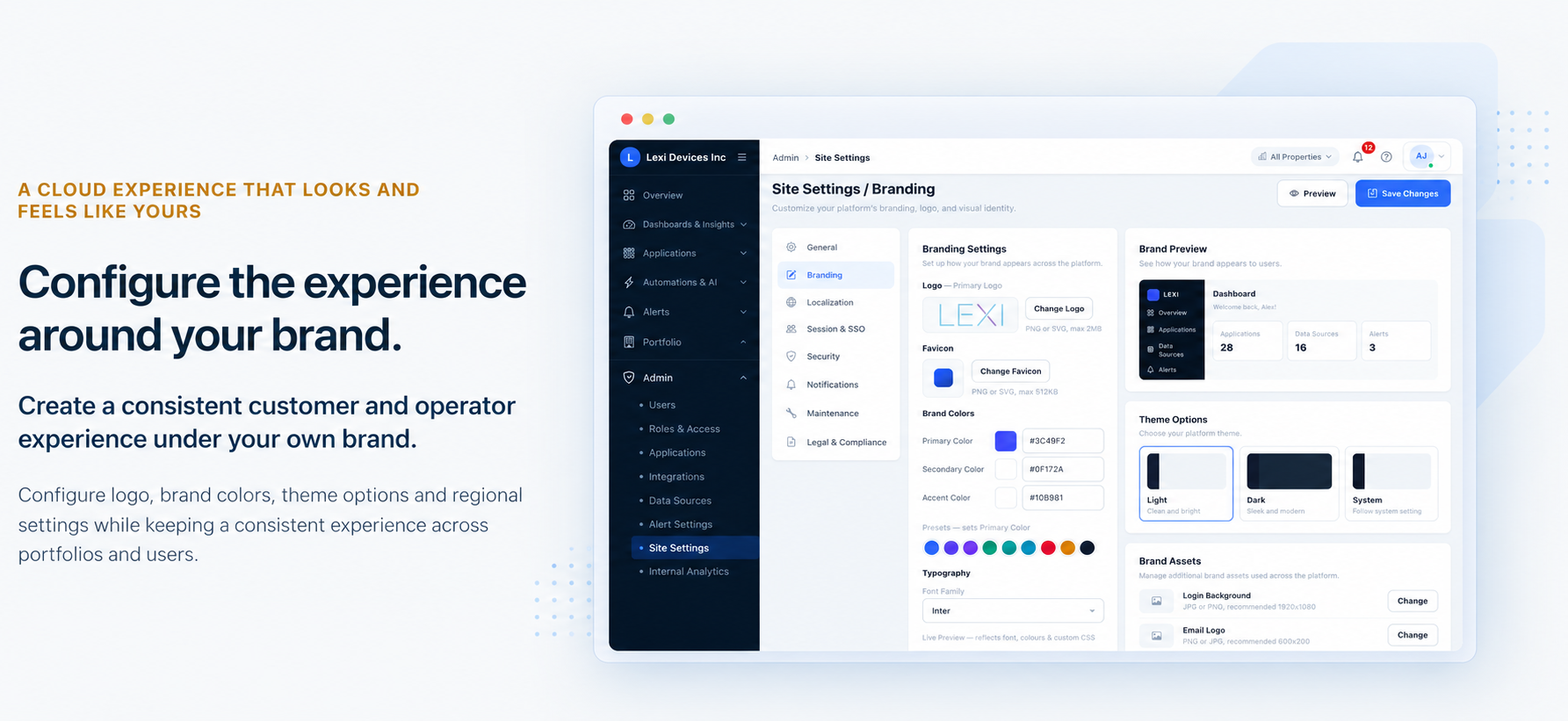Select the red preset color
1568x721 pixels.
click(1048, 548)
